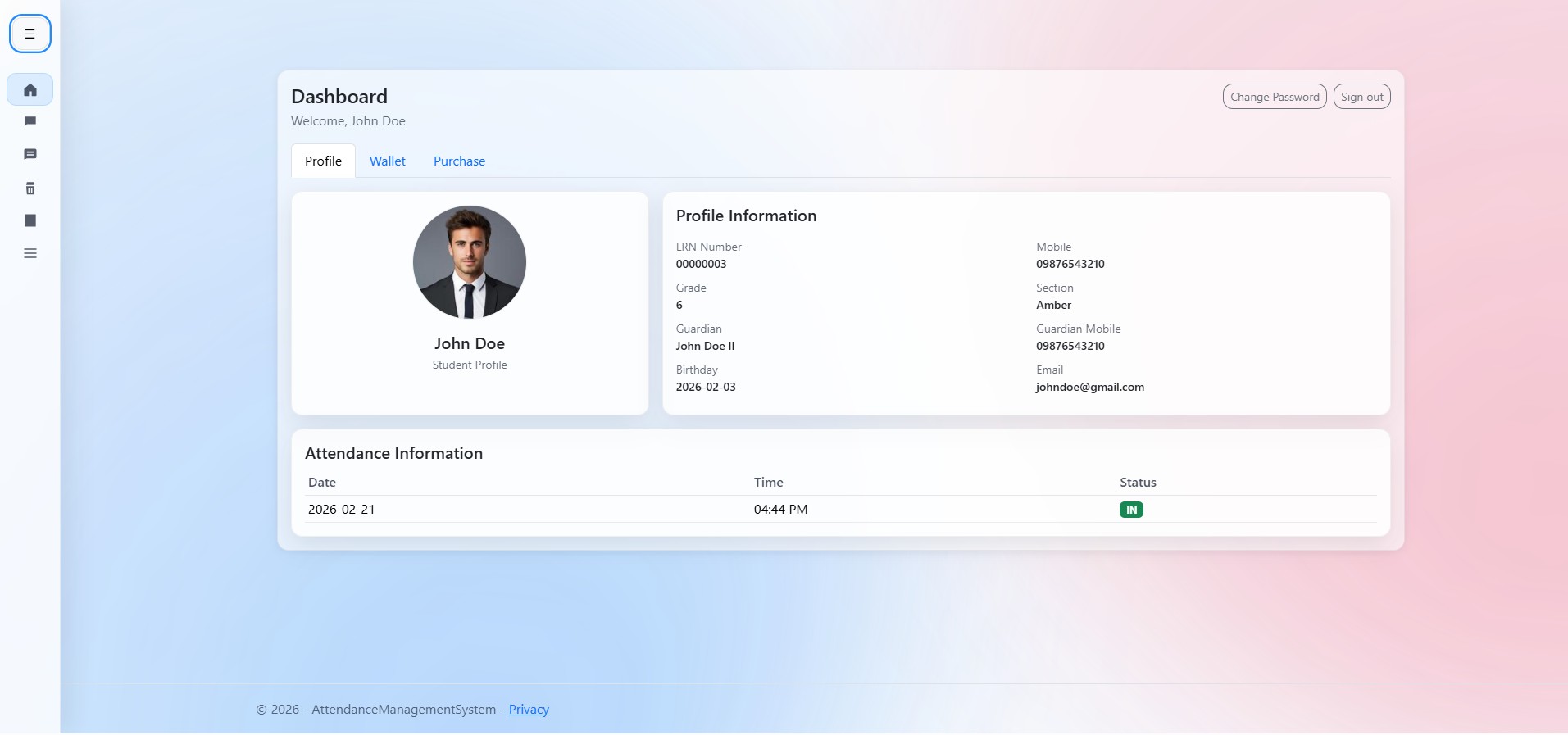The width and height of the screenshot is (1568, 735).
Task: Open the message bubble with lines icon
Action: pyautogui.click(x=30, y=154)
